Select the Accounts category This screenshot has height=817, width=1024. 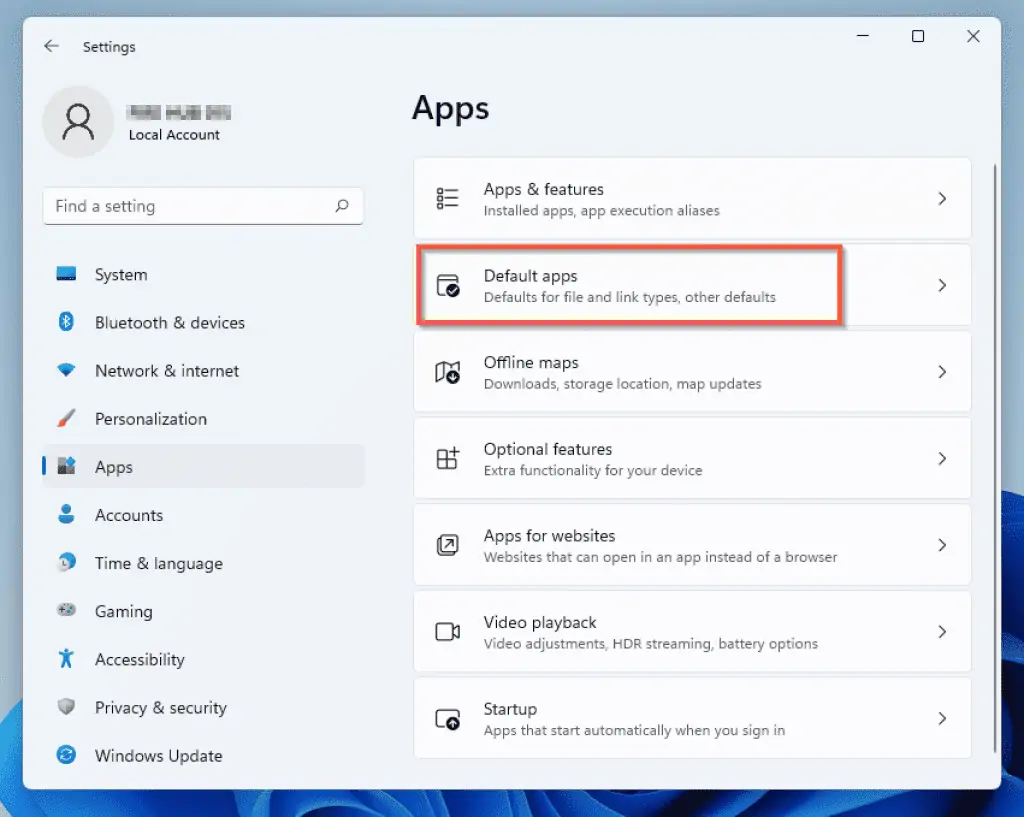pyautogui.click(x=203, y=515)
